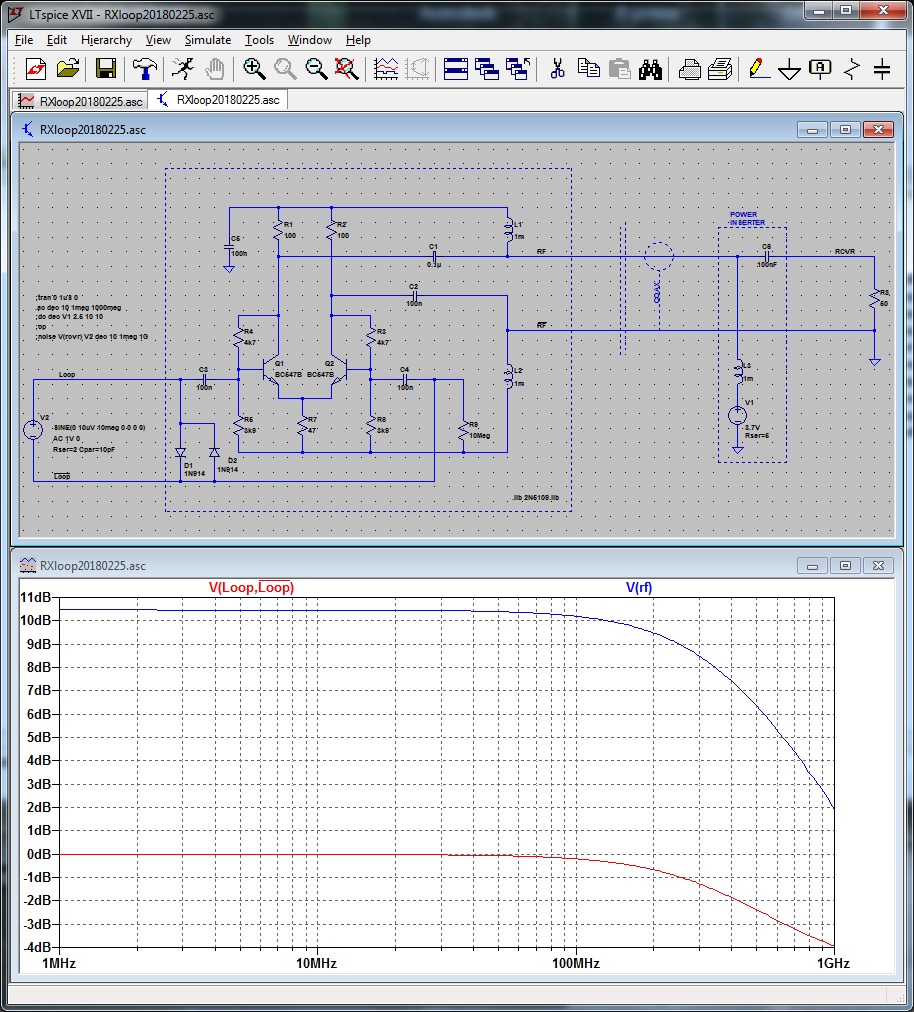Open the Control Panel hammer icon
914x1012 pixels.
coord(144,69)
